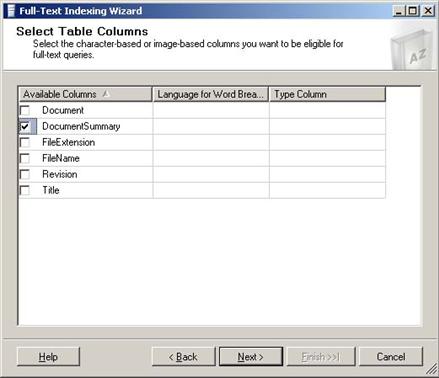Open Help for the wizard
This screenshot has height=378, width=439.
(x=48, y=357)
